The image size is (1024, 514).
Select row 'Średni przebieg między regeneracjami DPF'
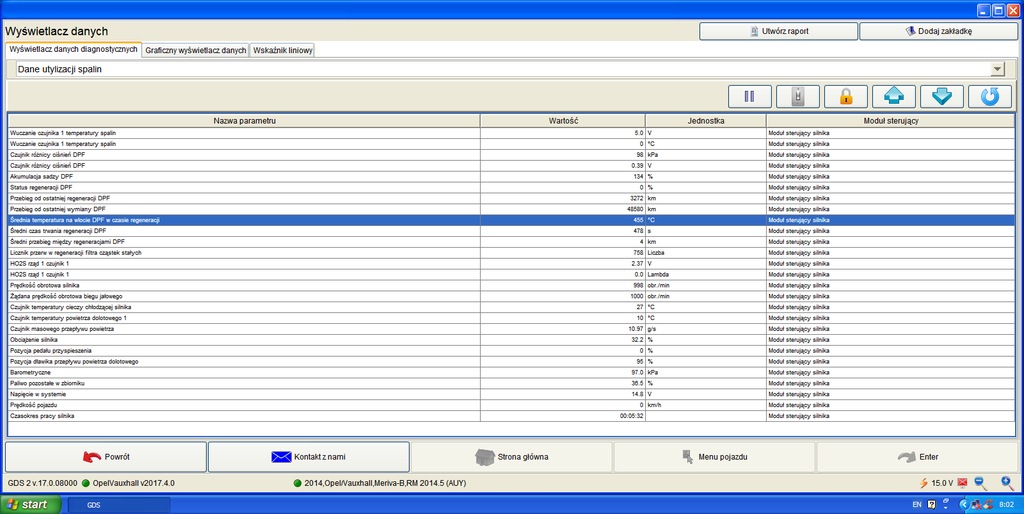511,242
